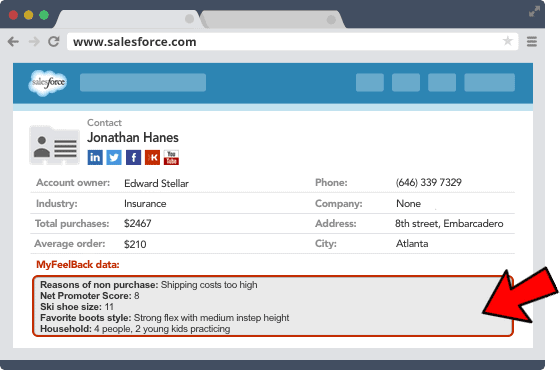Reload the page with the refresh icon

pos(54,42)
